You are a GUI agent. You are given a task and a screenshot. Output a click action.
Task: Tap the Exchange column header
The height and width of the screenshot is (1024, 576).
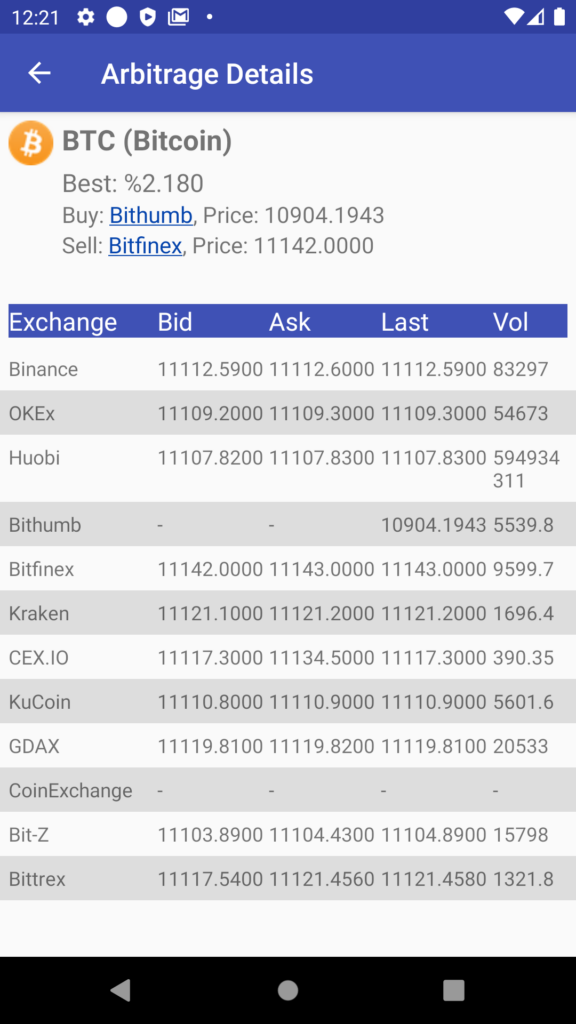(x=63, y=321)
